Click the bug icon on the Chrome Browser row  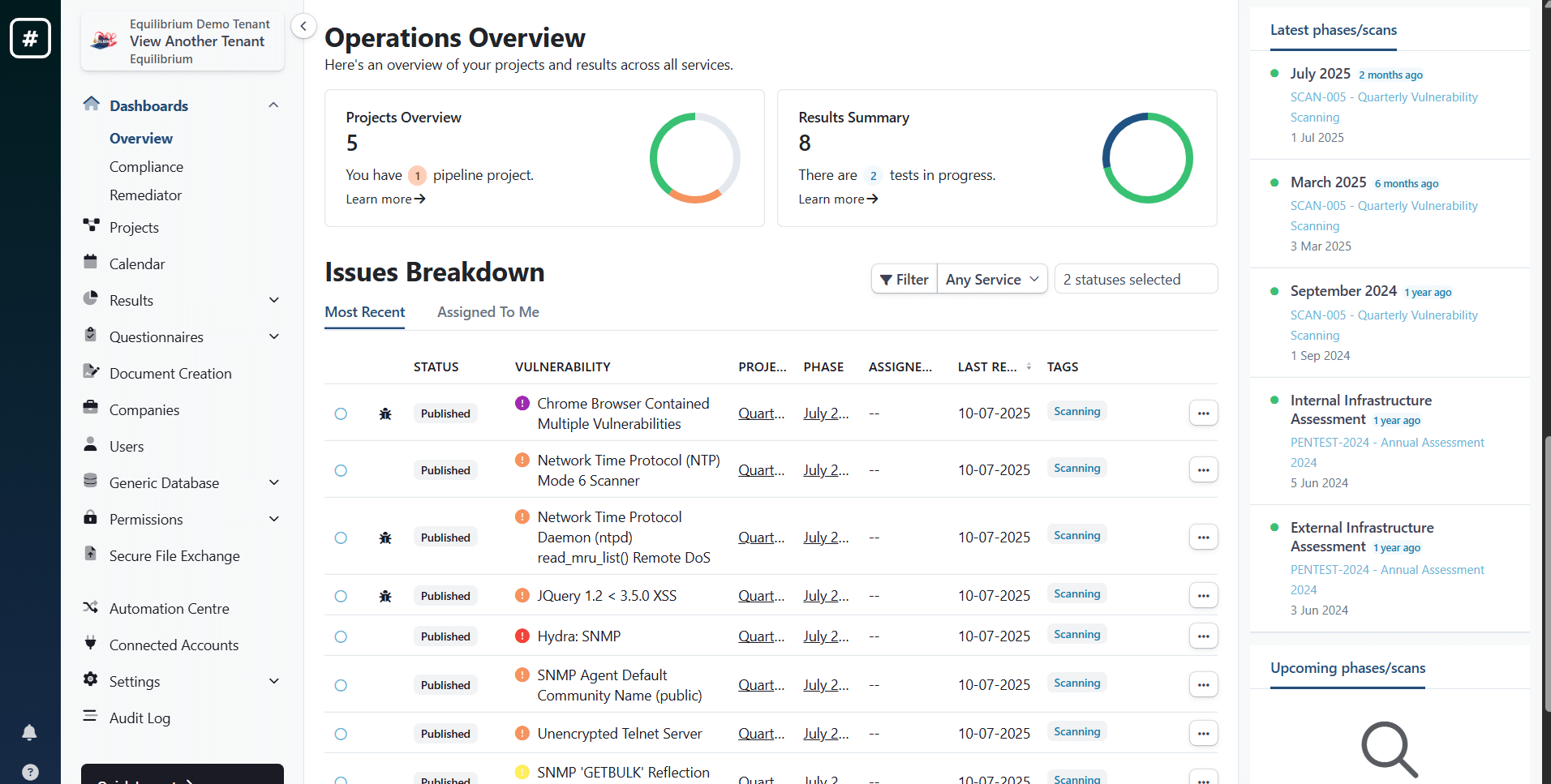[x=385, y=413]
